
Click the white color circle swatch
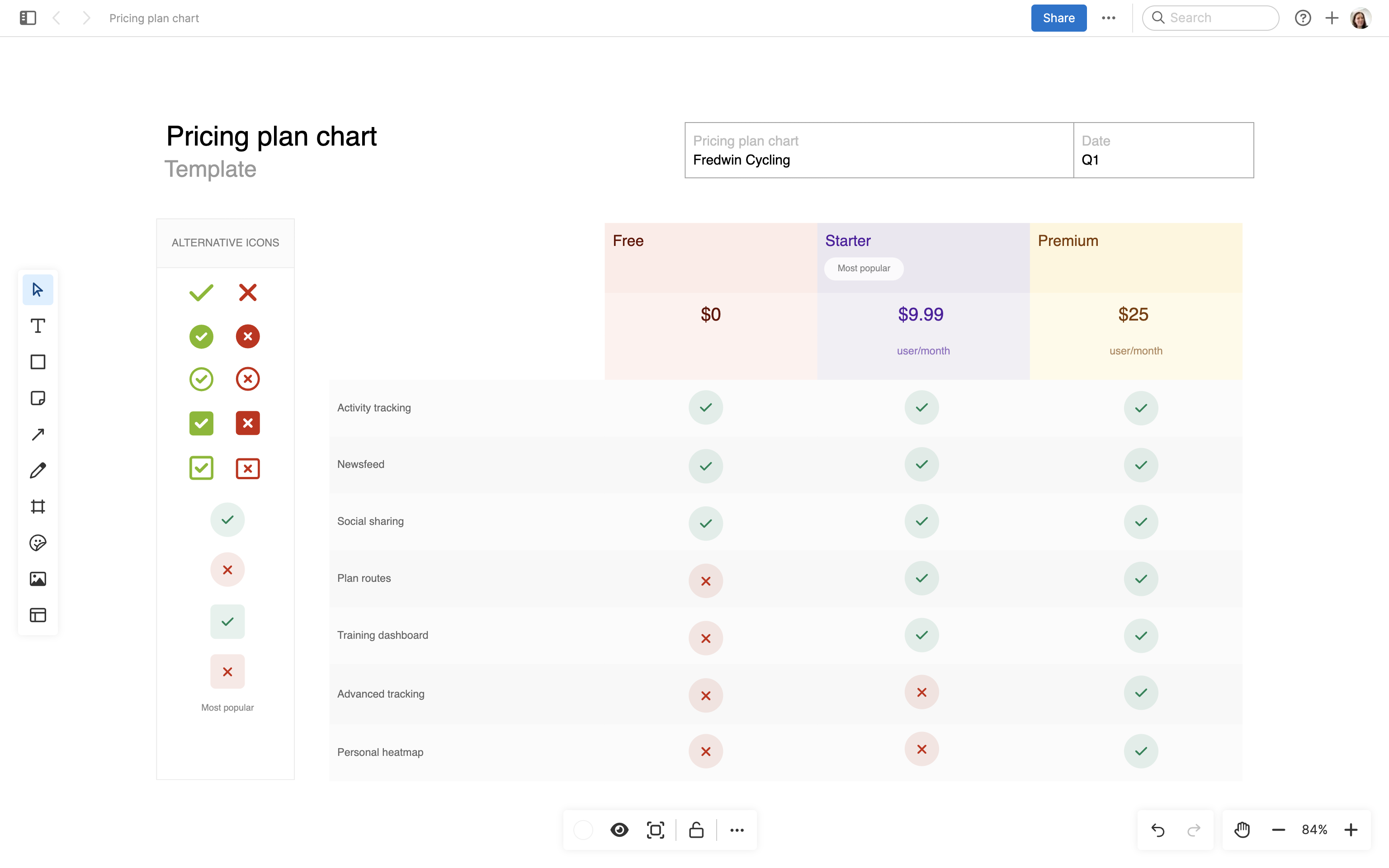point(583,830)
